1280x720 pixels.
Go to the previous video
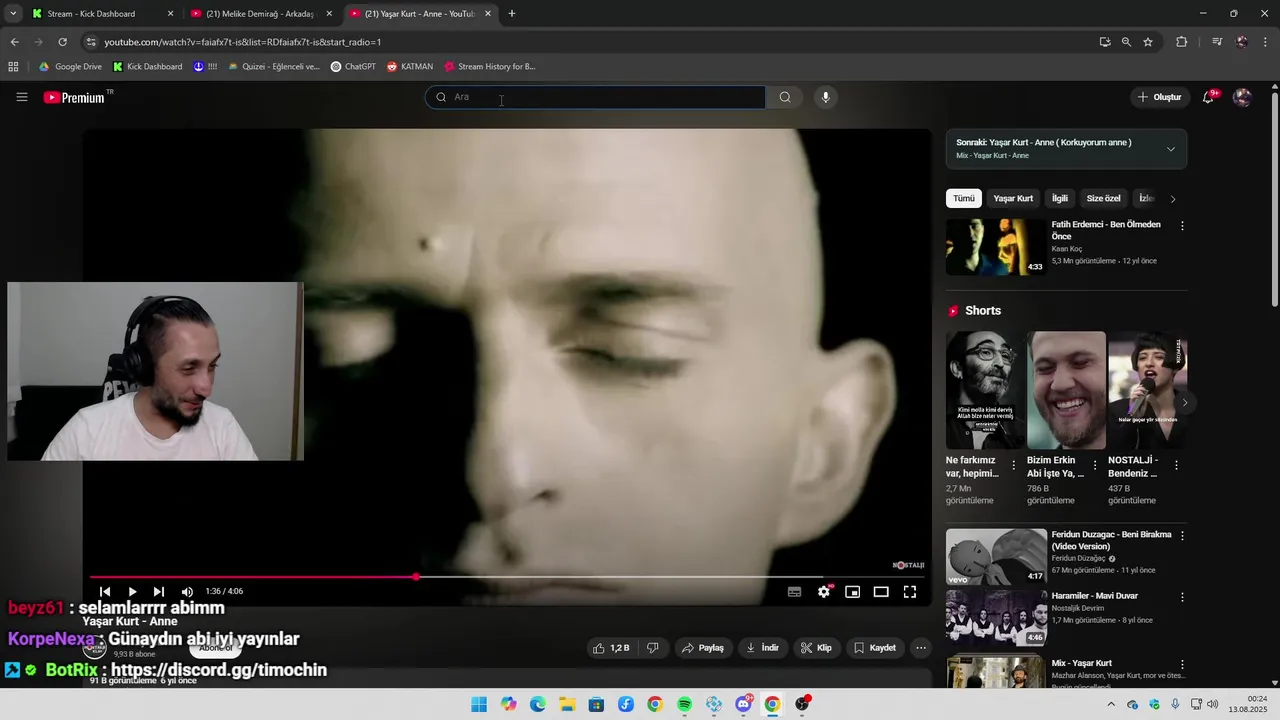tap(105, 592)
